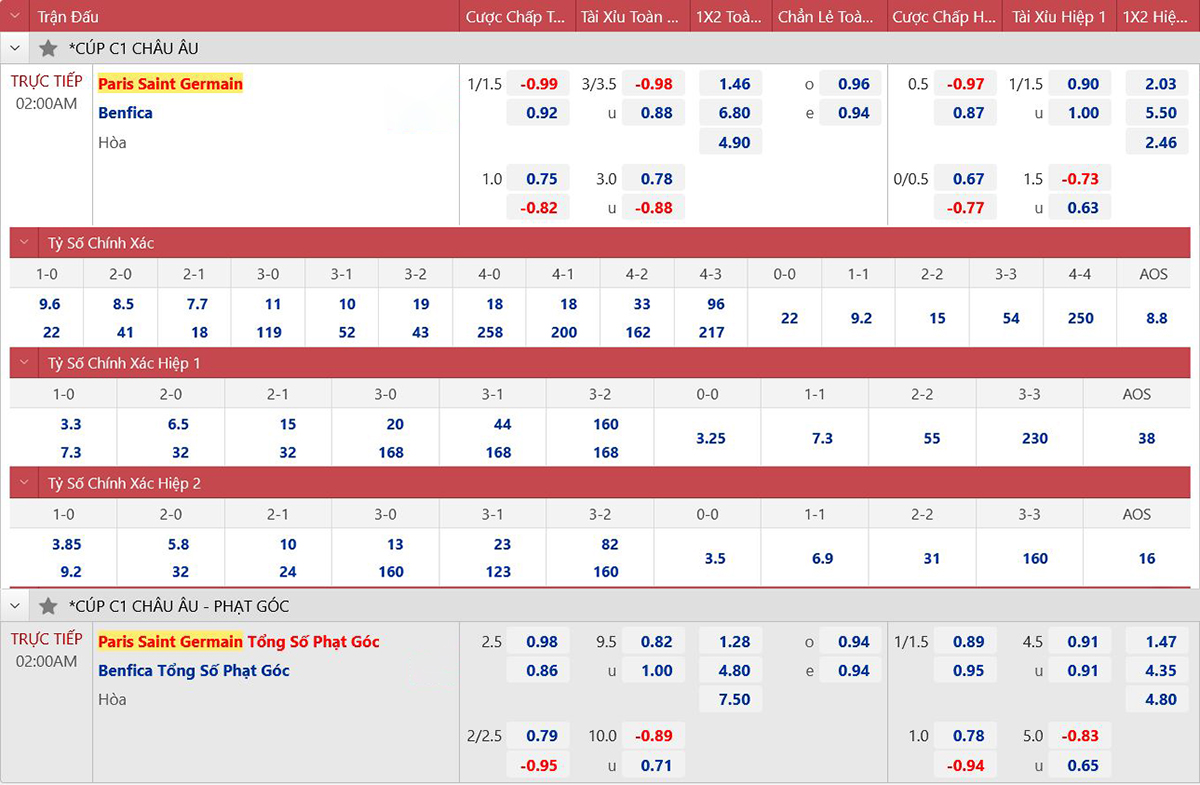Open the Paris Saint Germain match link
Image resolution: width=1200 pixels, height=785 pixels.
coord(170,84)
